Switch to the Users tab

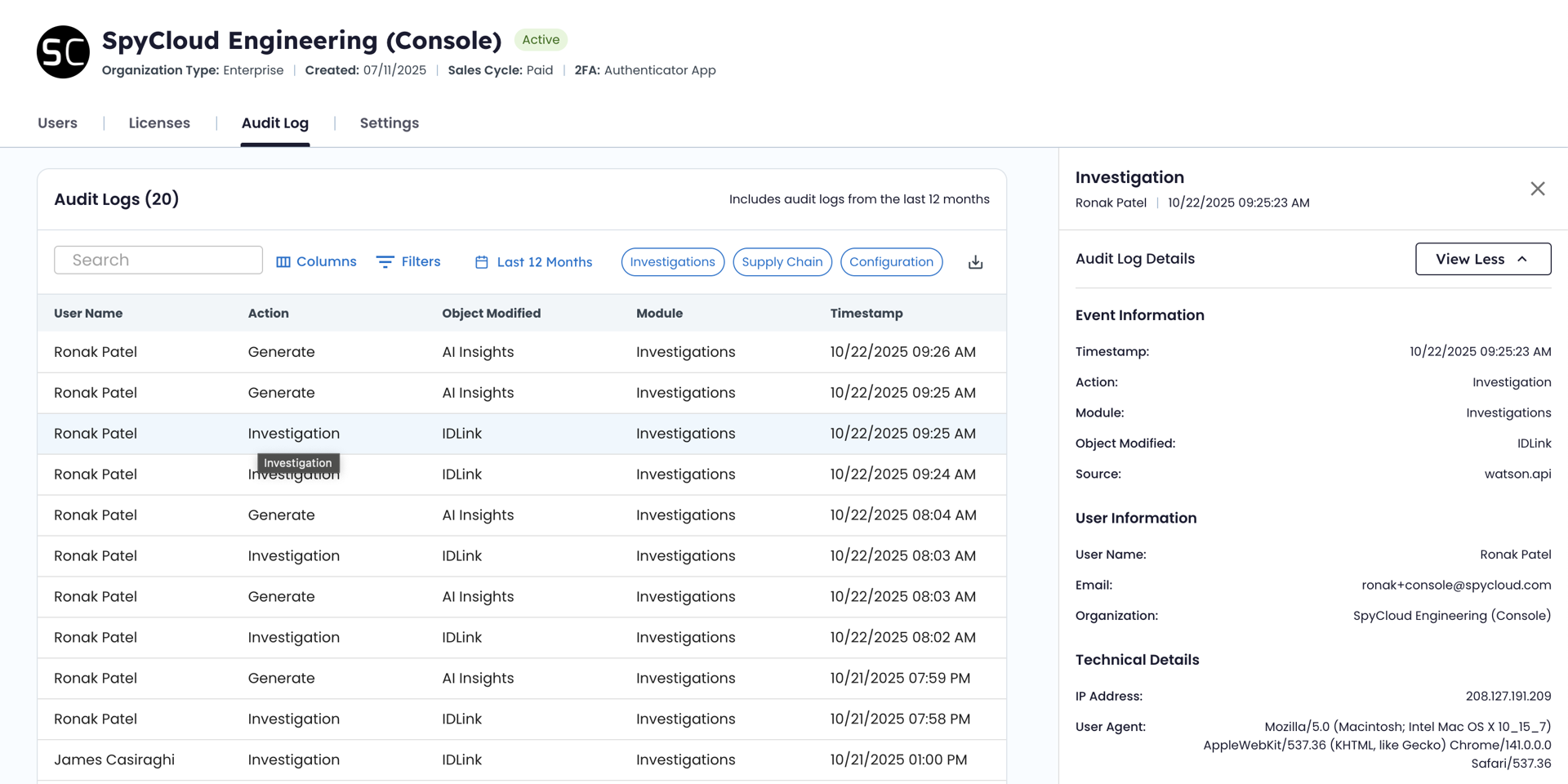coord(58,123)
